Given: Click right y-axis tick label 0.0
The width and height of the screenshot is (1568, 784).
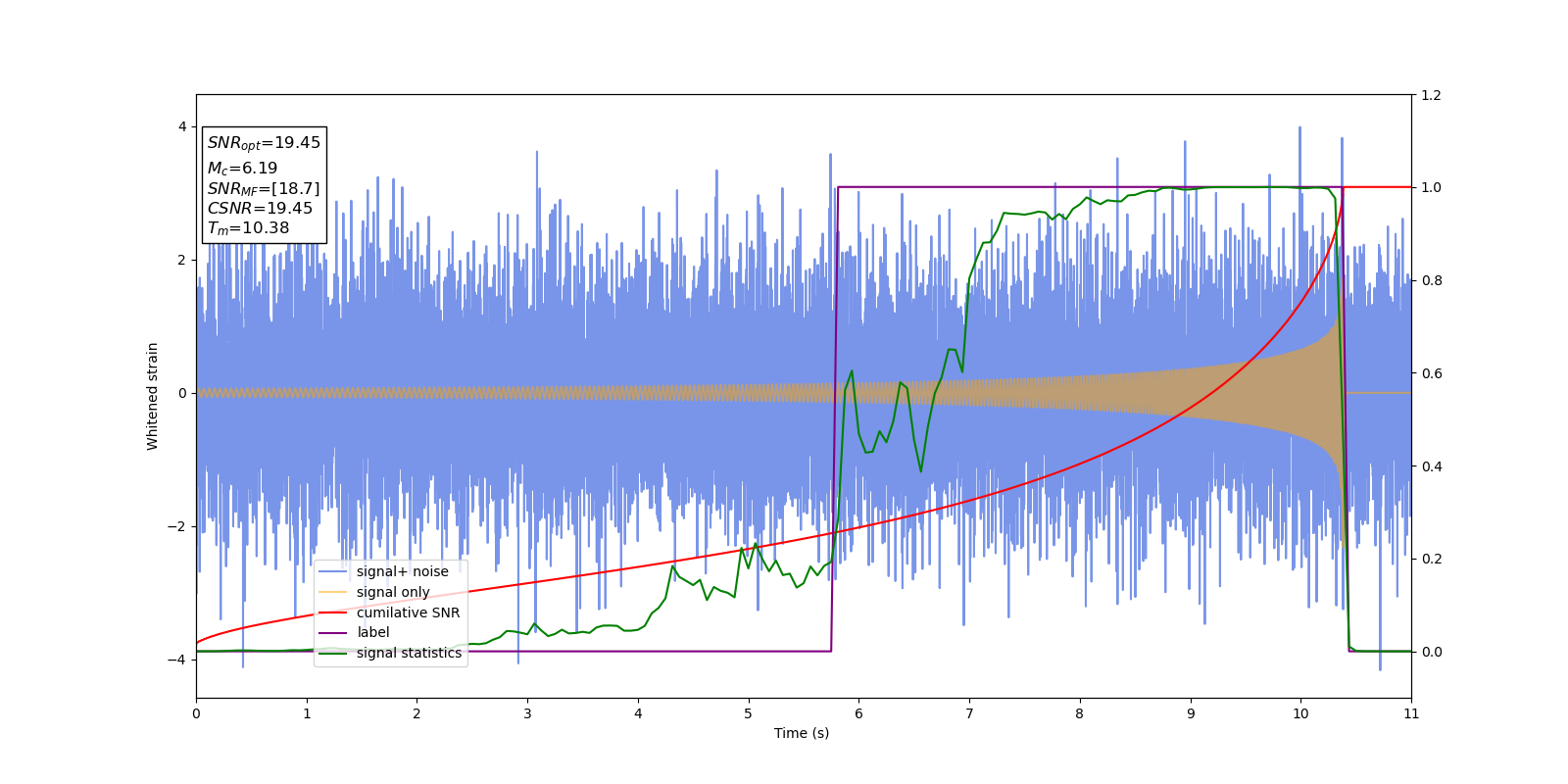Looking at the screenshot, I should [x=1431, y=652].
